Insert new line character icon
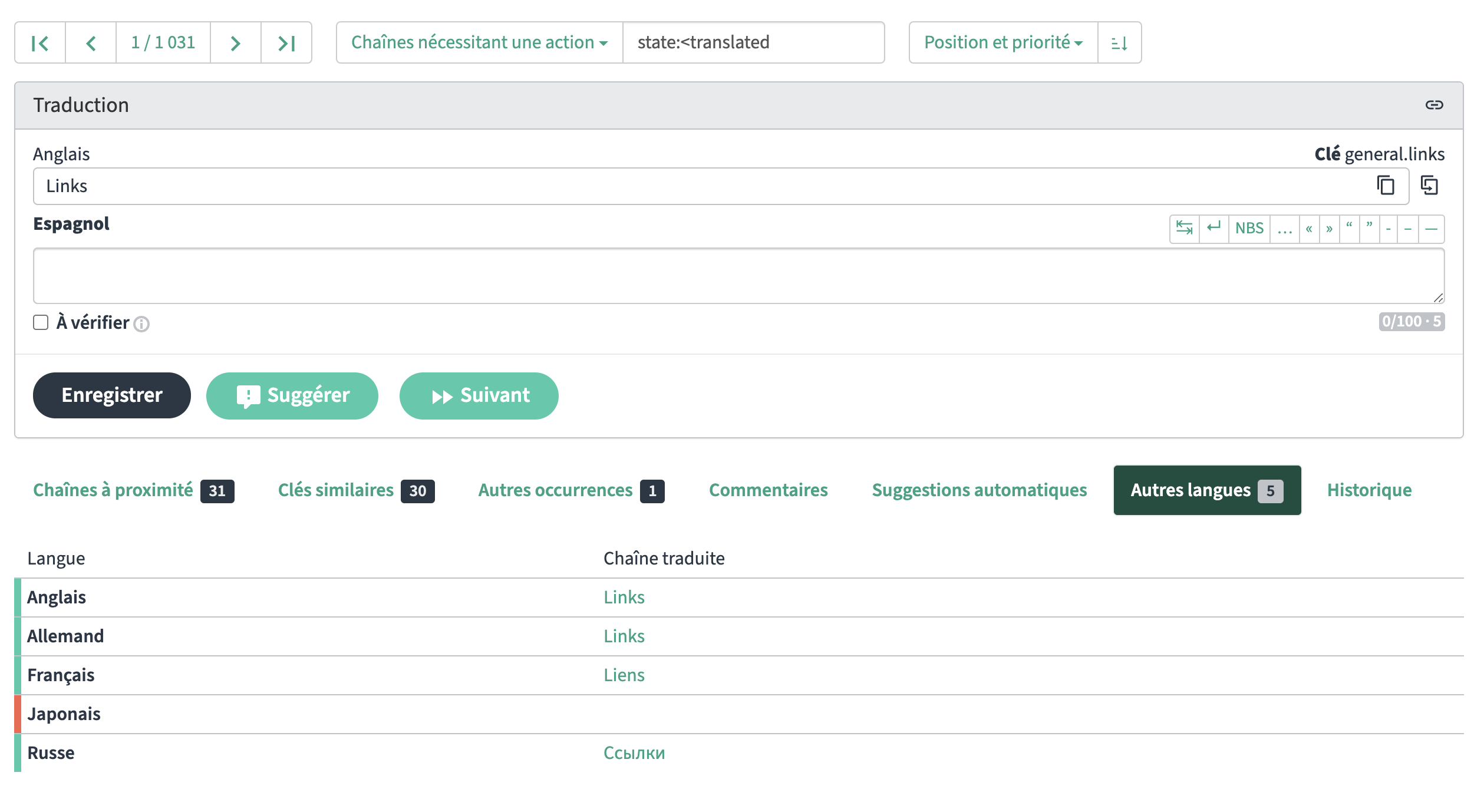1484x812 pixels. (1214, 228)
